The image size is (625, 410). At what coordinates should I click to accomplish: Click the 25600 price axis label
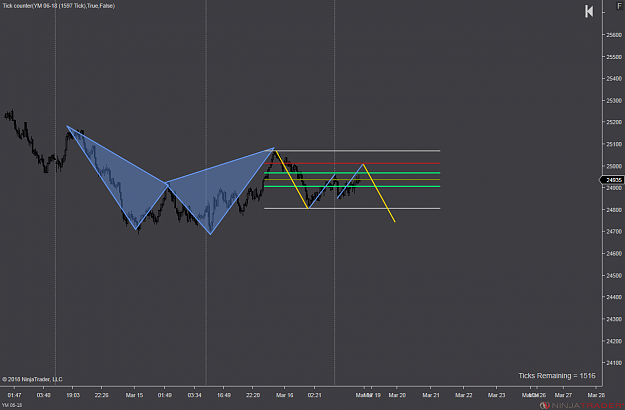coord(614,35)
